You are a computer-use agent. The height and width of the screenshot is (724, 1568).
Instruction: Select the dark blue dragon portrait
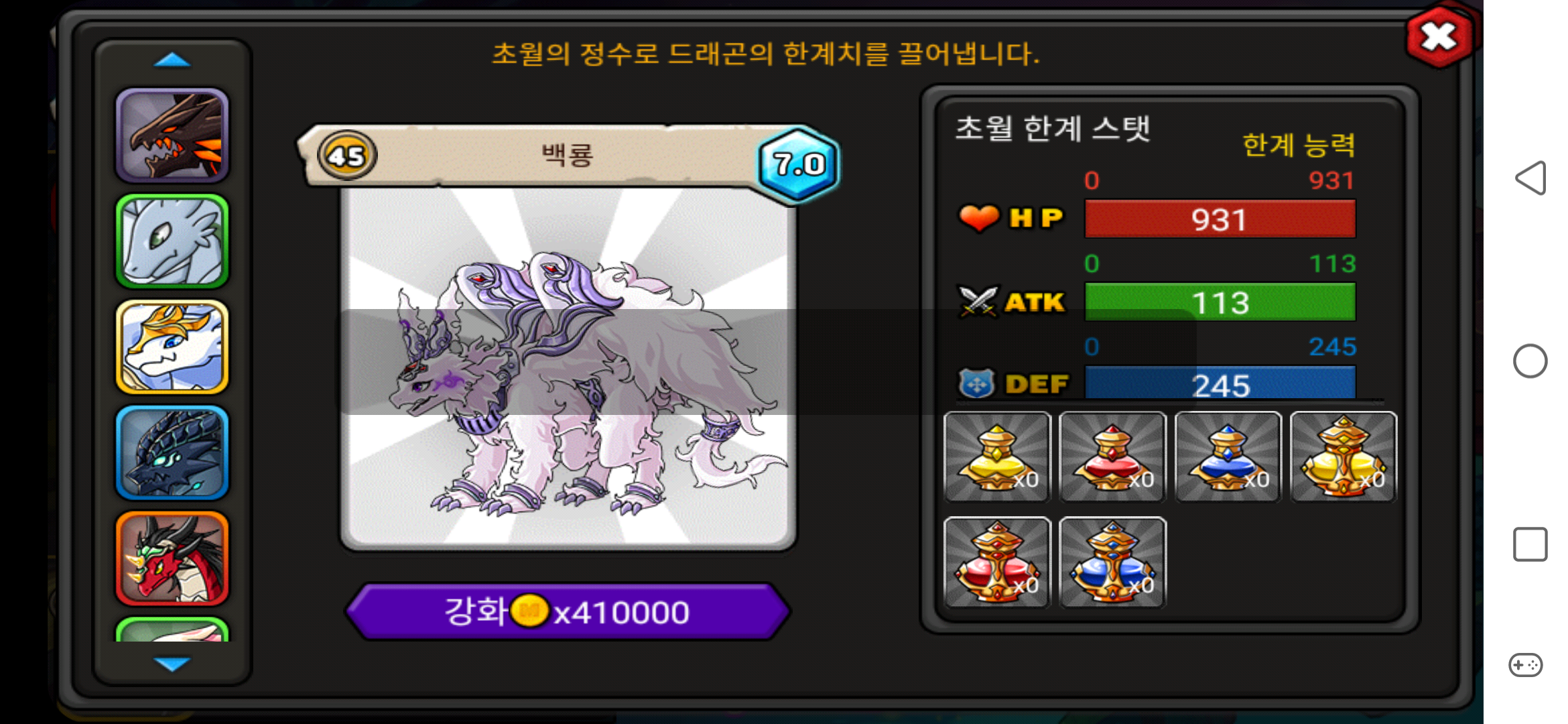[172, 453]
